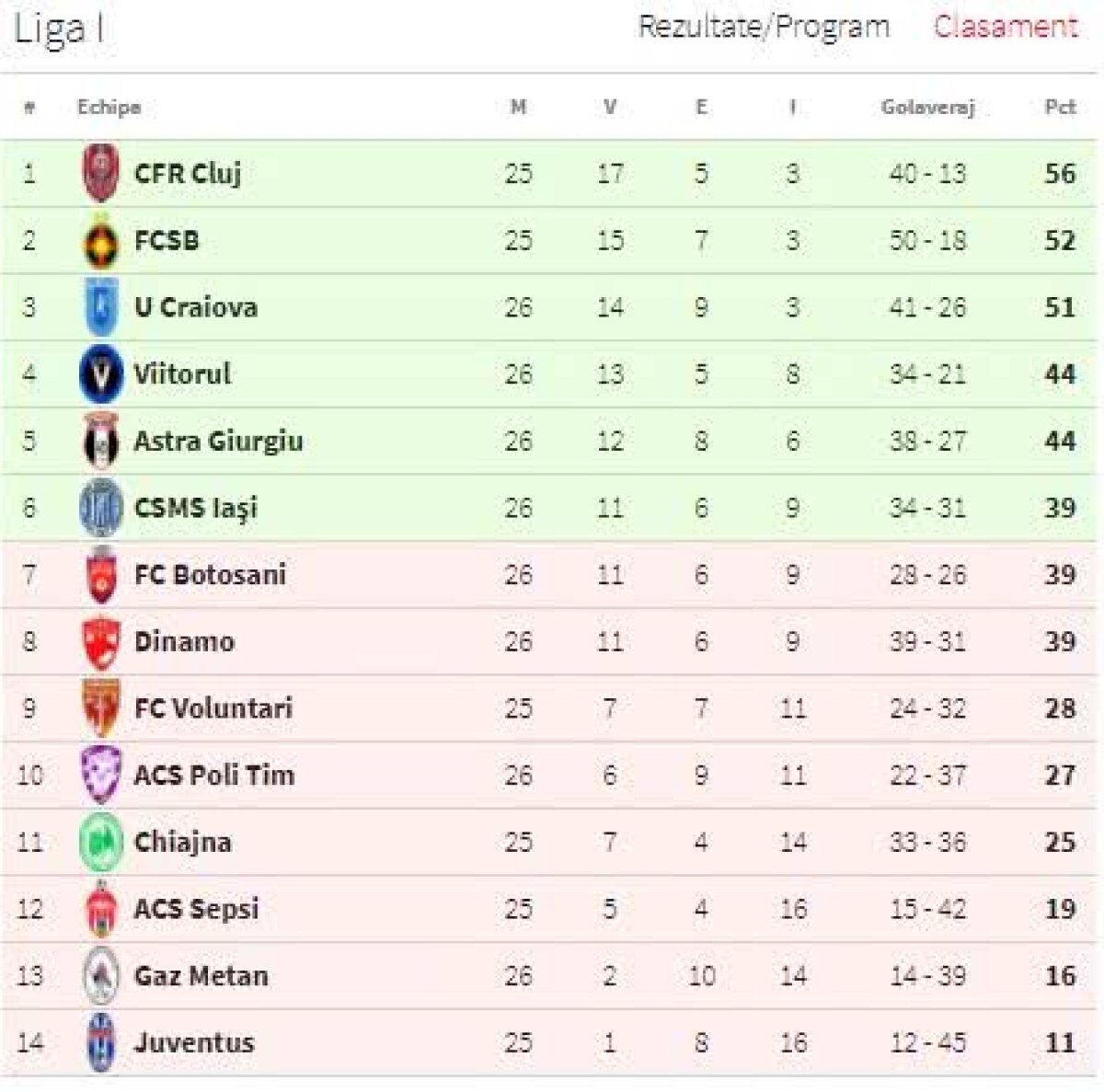This screenshot has width=1104, height=1092.
Task: Click the Gaz Metan club crest
Action: (100, 976)
